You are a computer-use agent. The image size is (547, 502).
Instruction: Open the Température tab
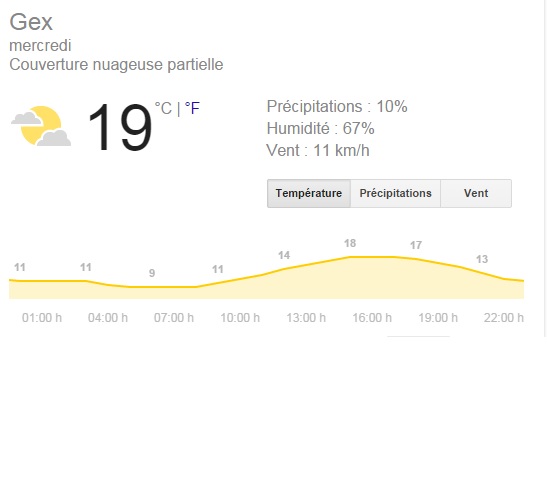pyautogui.click(x=309, y=193)
